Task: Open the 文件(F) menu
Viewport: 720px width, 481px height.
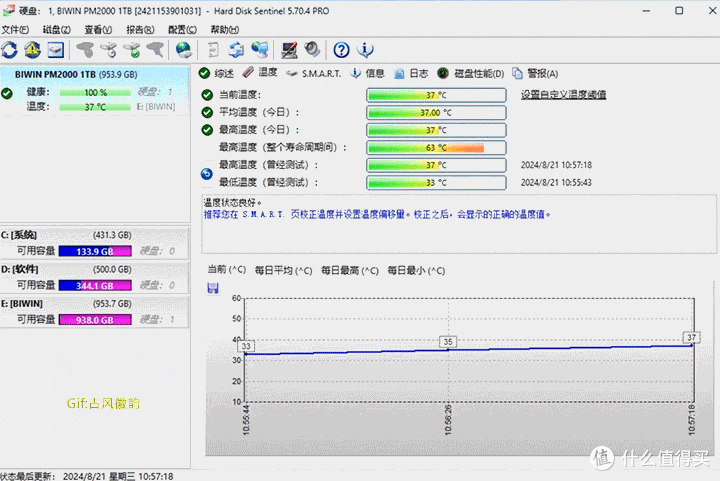Action: click(15, 29)
